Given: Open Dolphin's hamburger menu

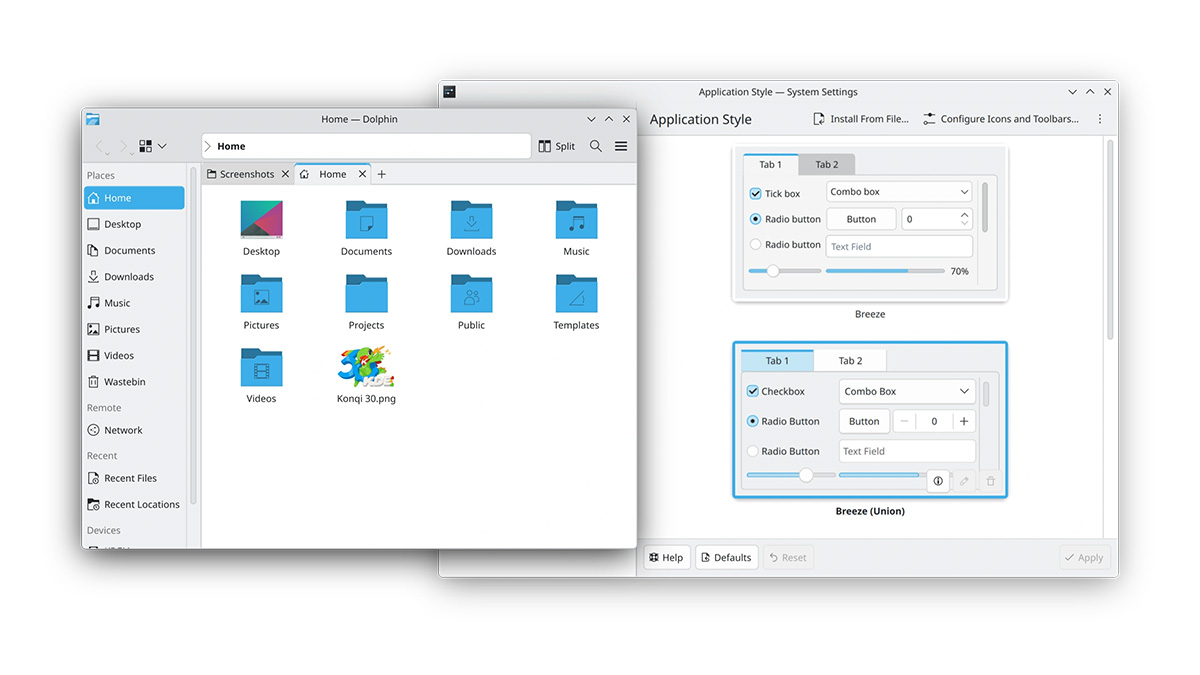Looking at the screenshot, I should 621,146.
